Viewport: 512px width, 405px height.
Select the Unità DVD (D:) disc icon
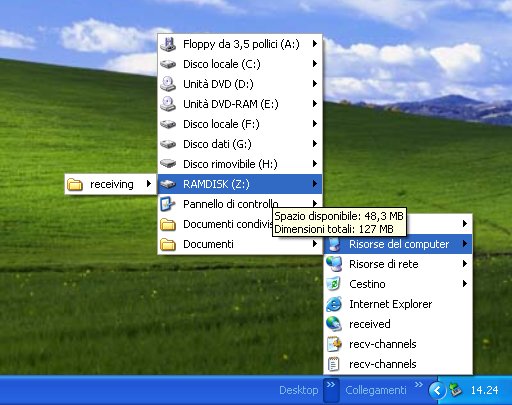point(168,84)
